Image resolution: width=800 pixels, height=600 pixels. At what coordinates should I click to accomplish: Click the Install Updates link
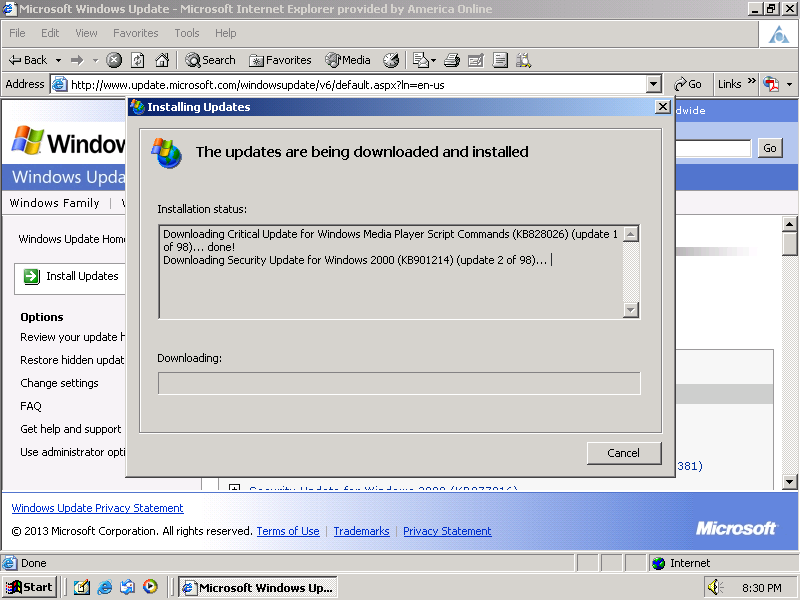(x=82, y=276)
